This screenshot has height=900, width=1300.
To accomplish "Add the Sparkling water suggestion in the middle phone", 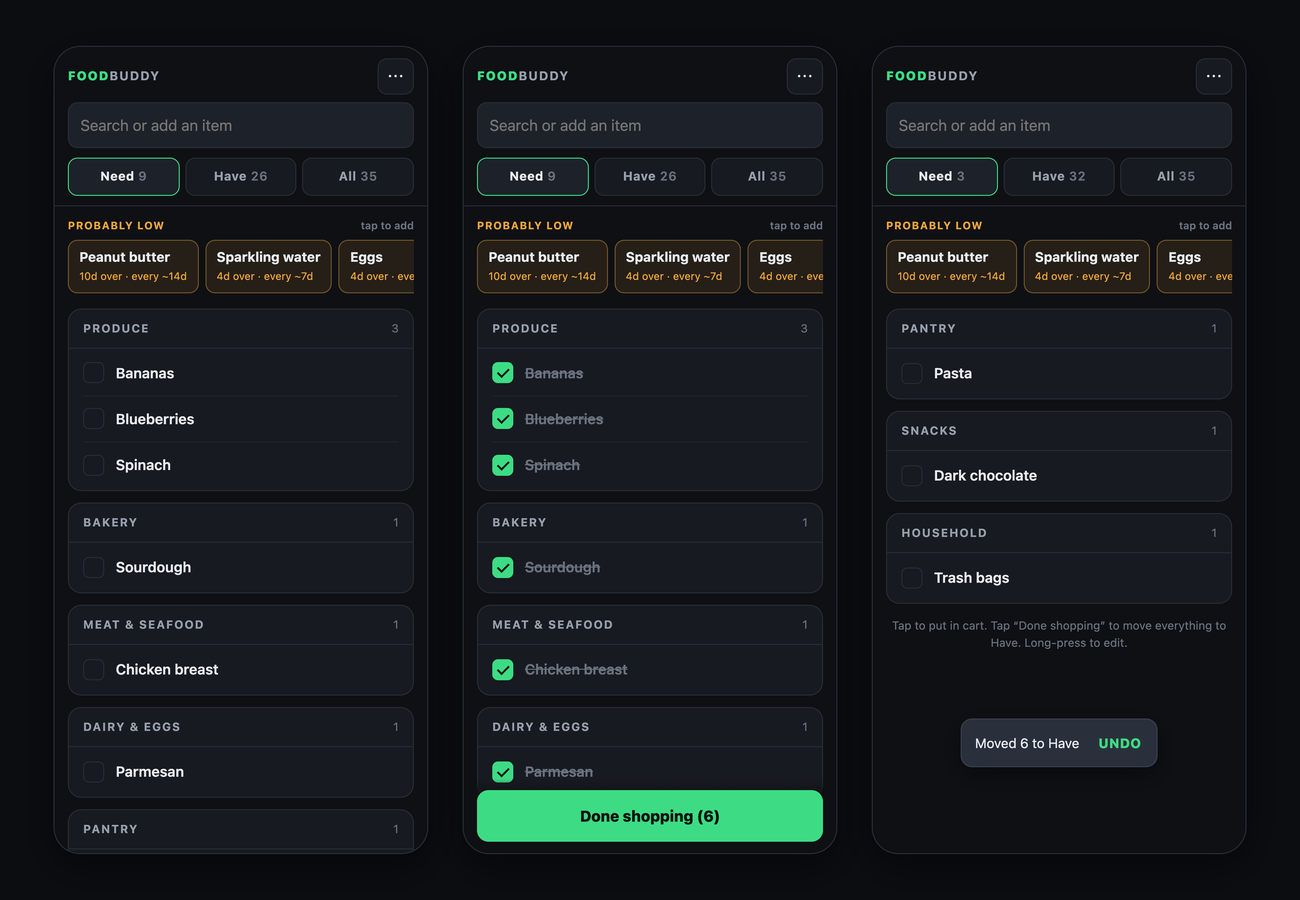I will 678,266.
